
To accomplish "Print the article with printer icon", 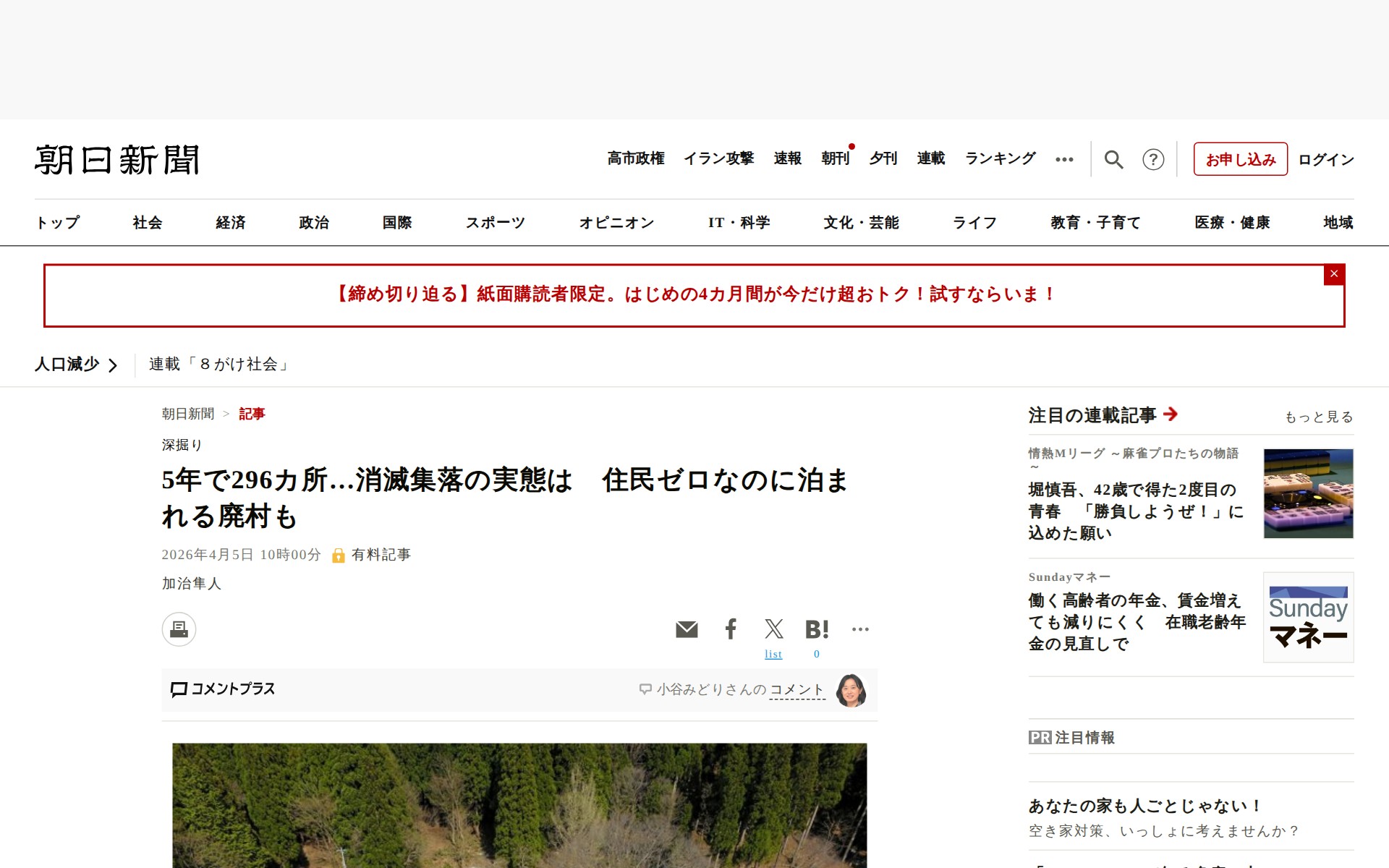I will point(179,629).
